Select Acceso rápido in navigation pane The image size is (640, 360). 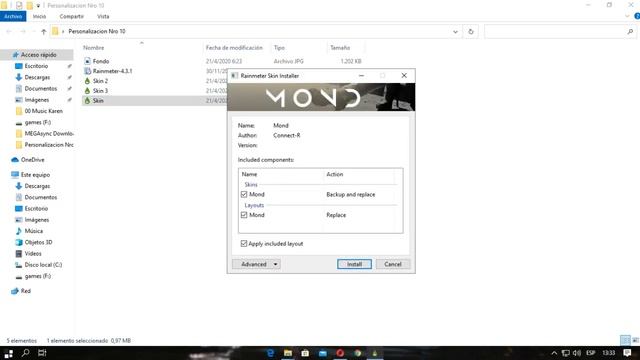coord(38,55)
